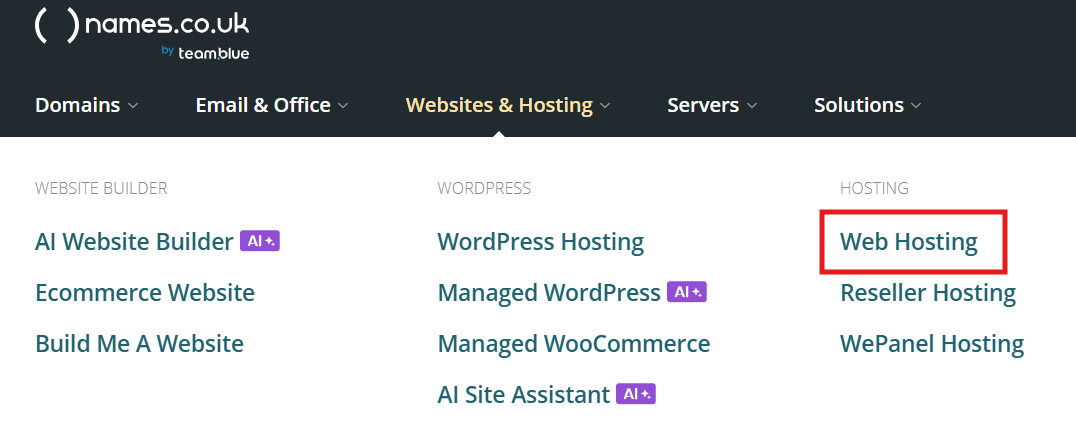The width and height of the screenshot is (1076, 448).
Task: Open the Solutions navigation menu
Action: click(858, 105)
